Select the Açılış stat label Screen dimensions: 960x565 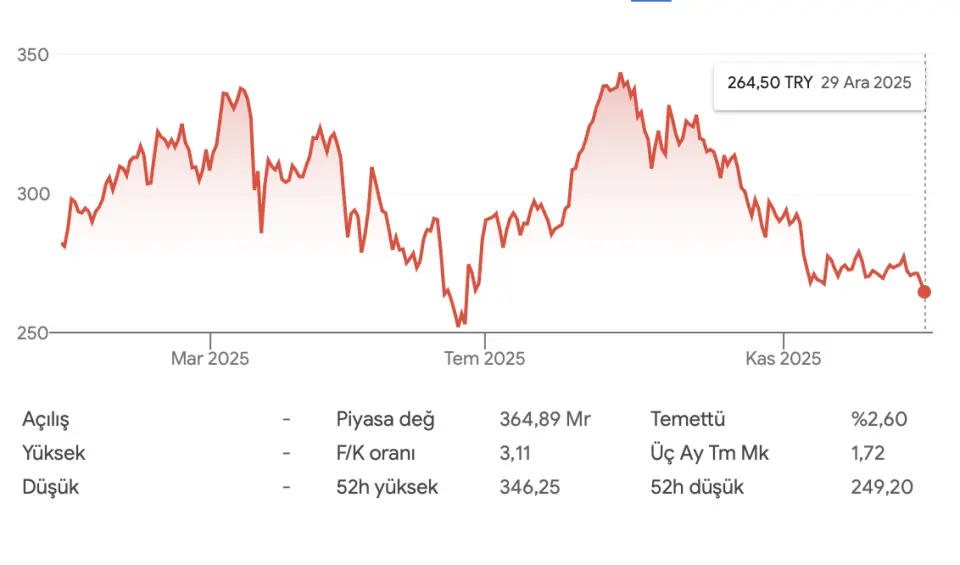(x=46, y=419)
